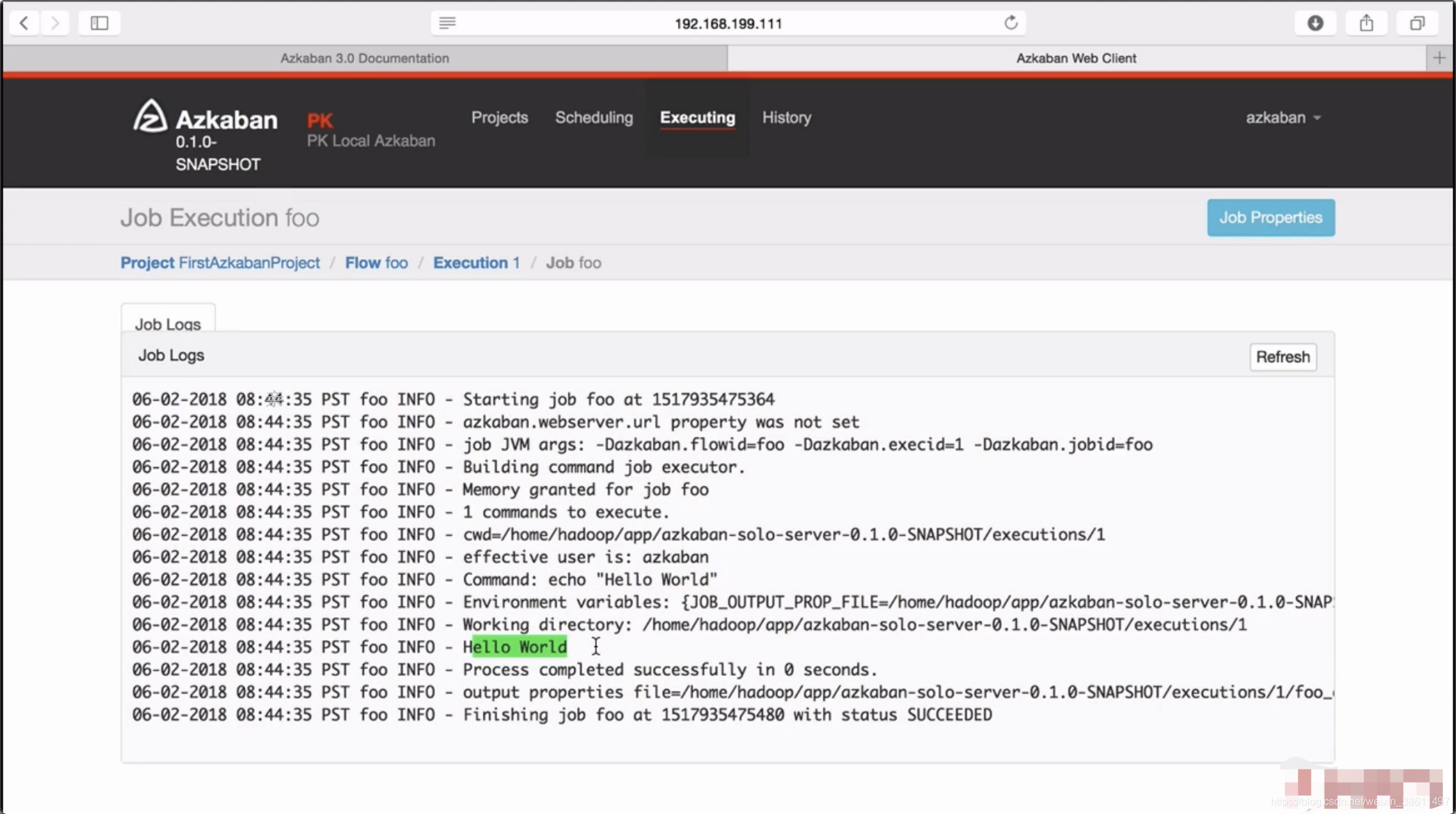
Task: Click the Share icon in browser toolbar
Action: [1366, 23]
